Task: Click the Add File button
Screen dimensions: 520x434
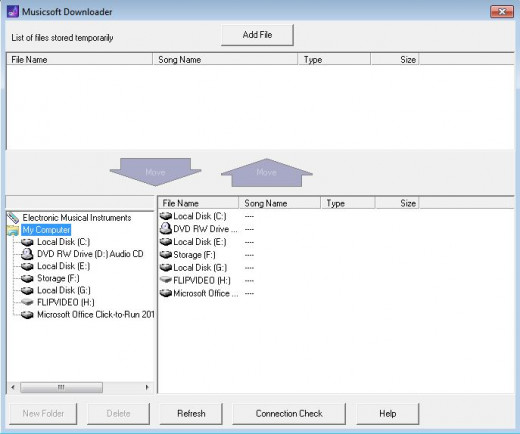Action: [257, 35]
